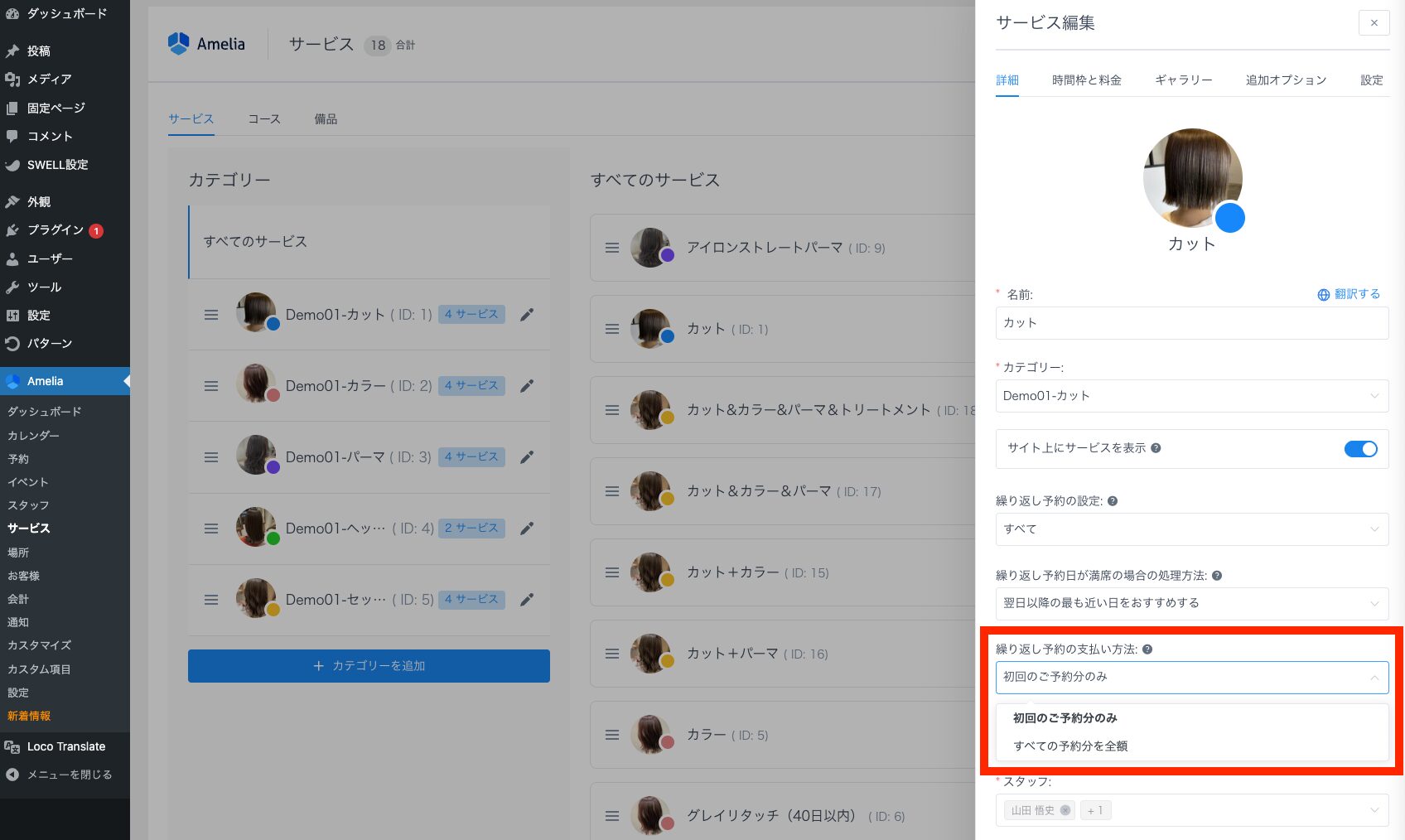Select すべての予約分を全額 option

(1070, 746)
